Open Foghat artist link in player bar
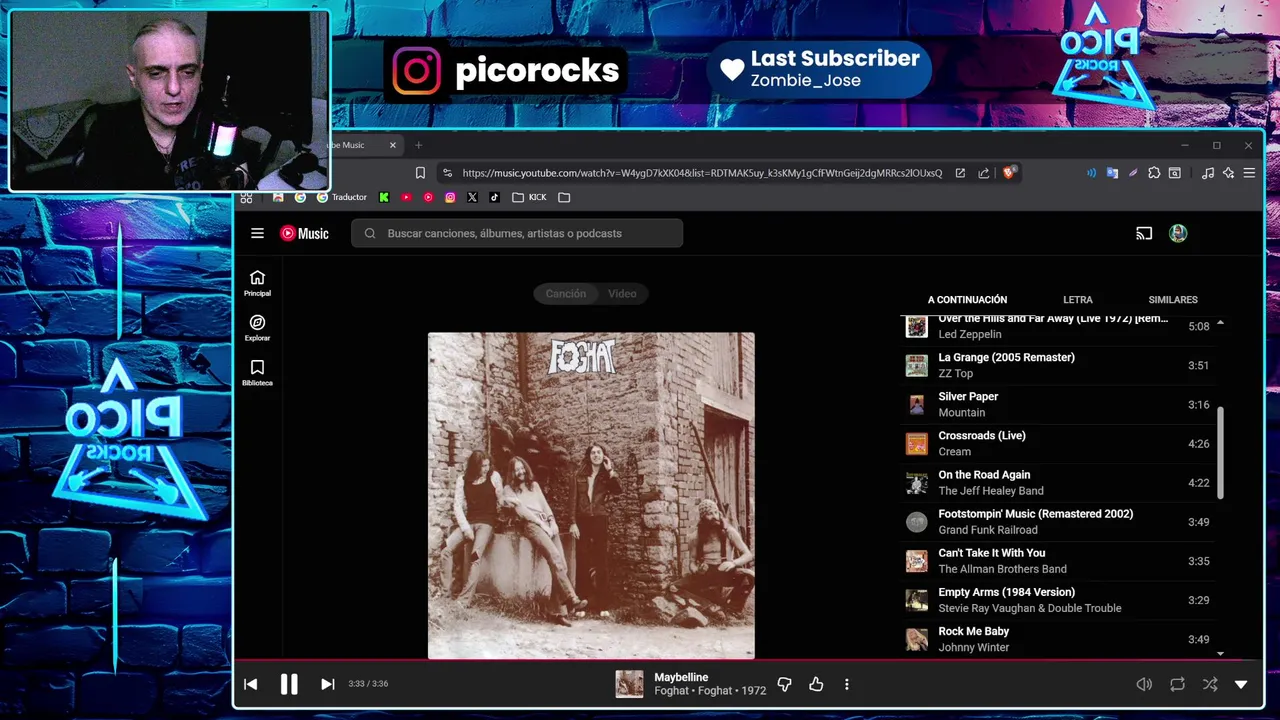 671,691
